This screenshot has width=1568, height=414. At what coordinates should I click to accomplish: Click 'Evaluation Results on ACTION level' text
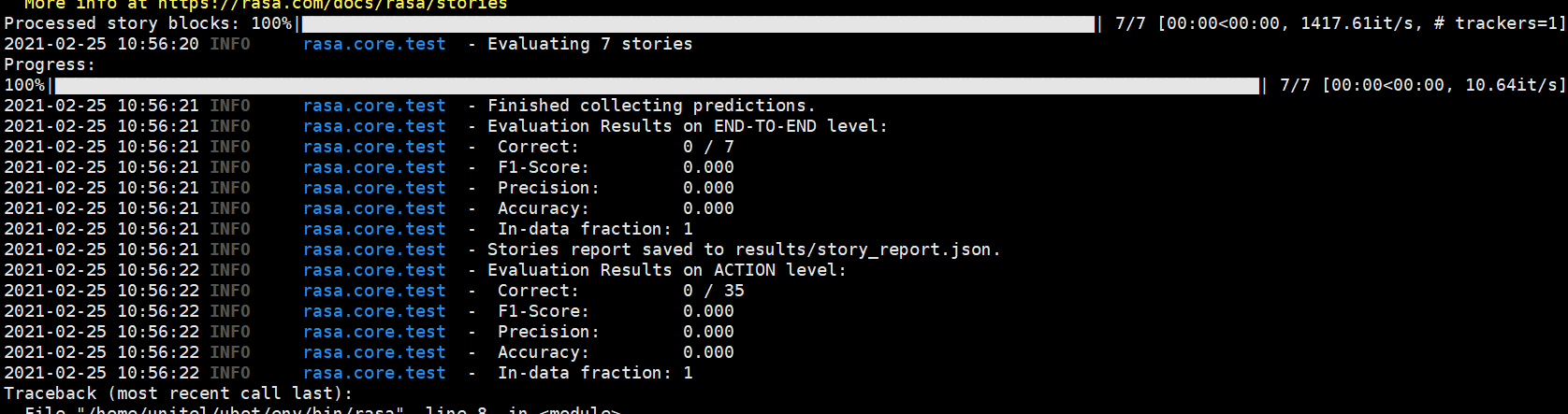pos(666,270)
